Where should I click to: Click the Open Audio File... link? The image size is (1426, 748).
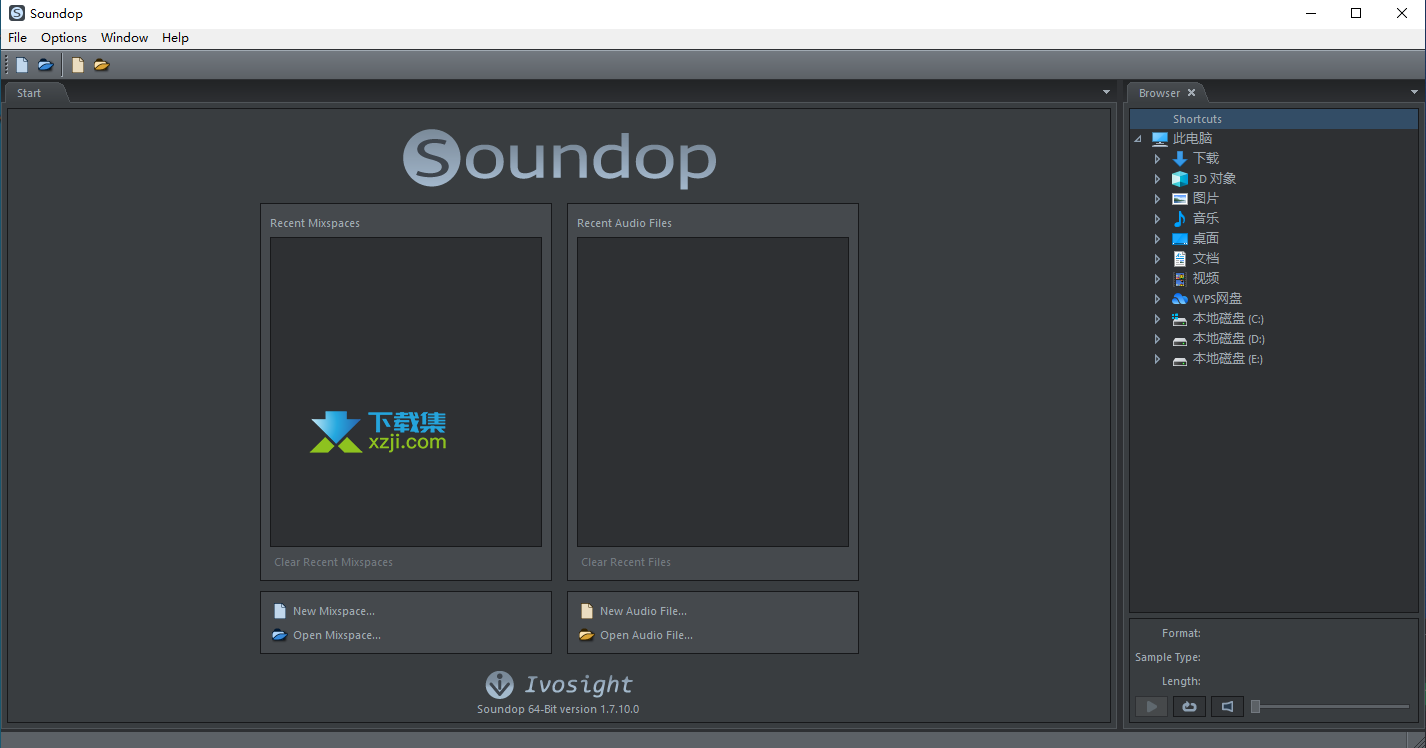tap(646, 635)
